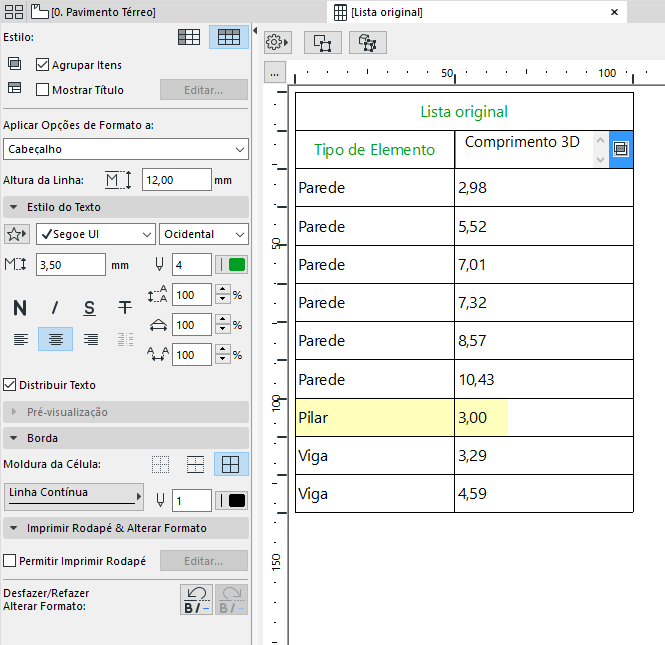Open the Linha Contínua line type dropdown
This screenshot has height=645, width=665.
74,496
